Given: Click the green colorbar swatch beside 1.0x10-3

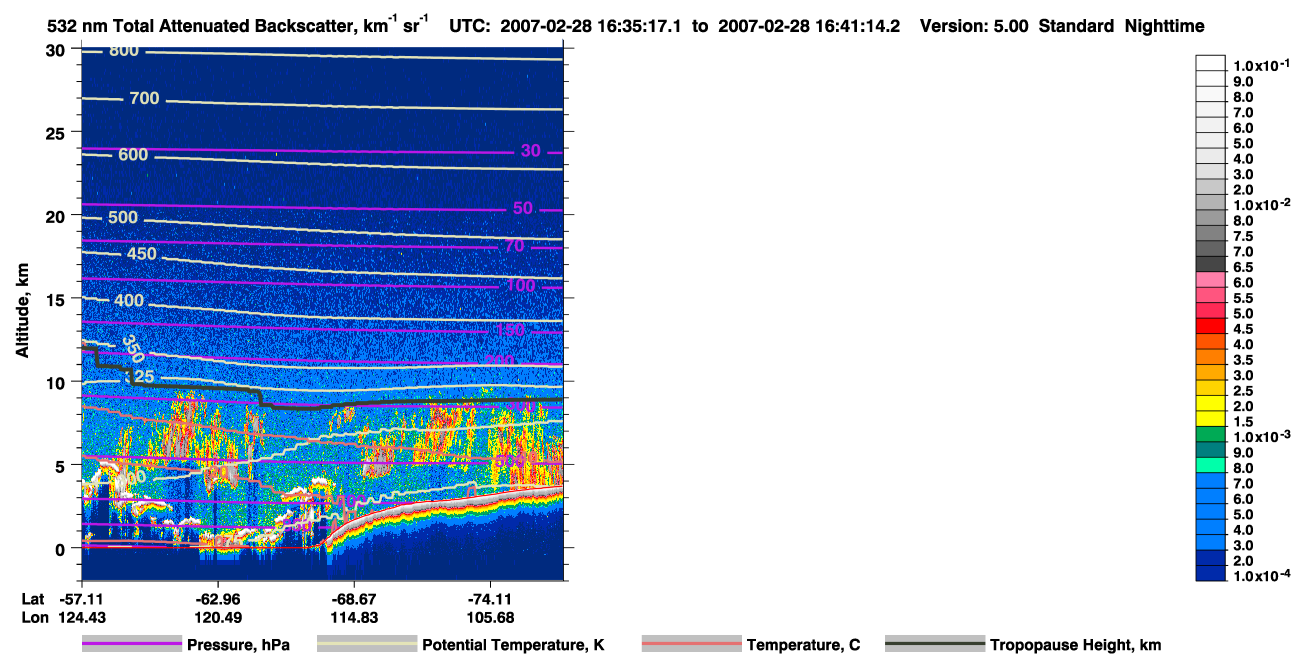Looking at the screenshot, I should [1211, 434].
